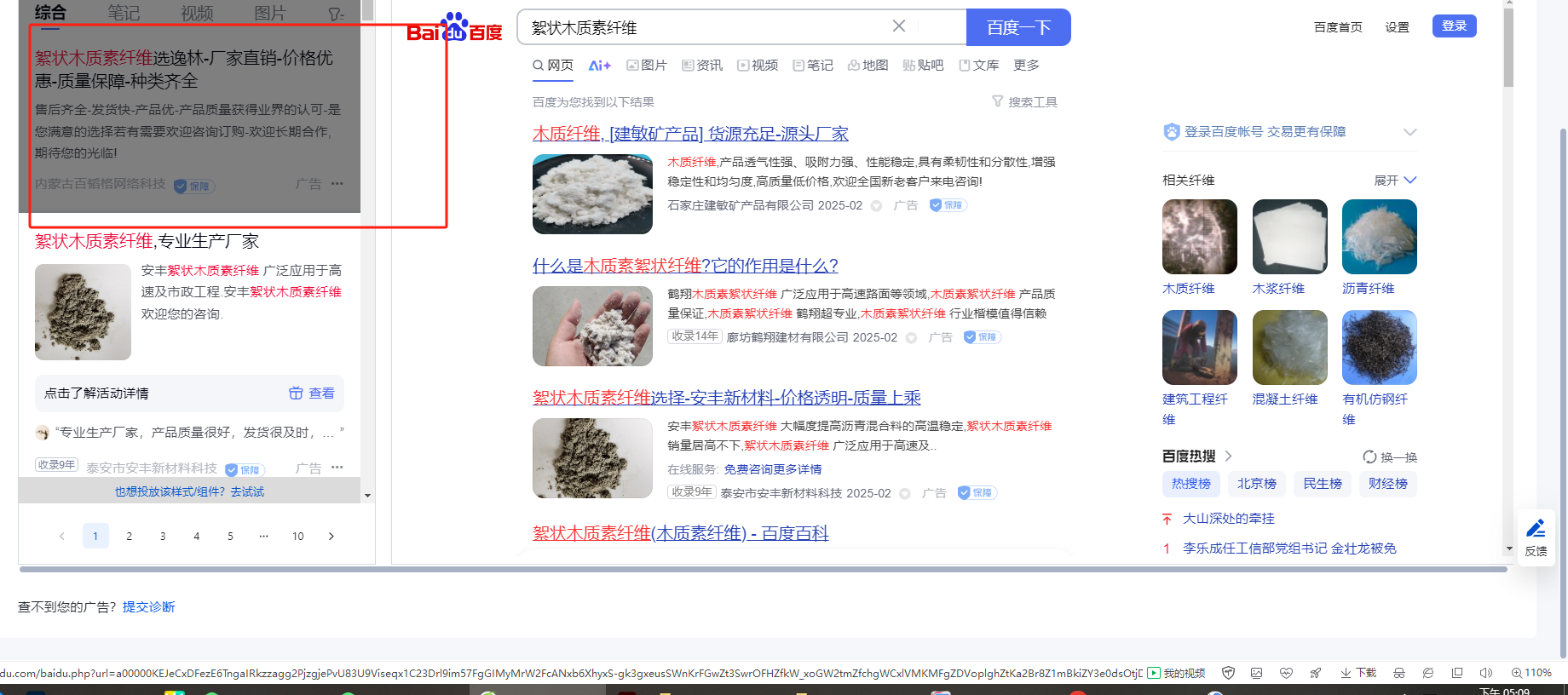The image size is (1568, 695).
Task: Select the 热搜榜 tab
Action: coord(1191,484)
